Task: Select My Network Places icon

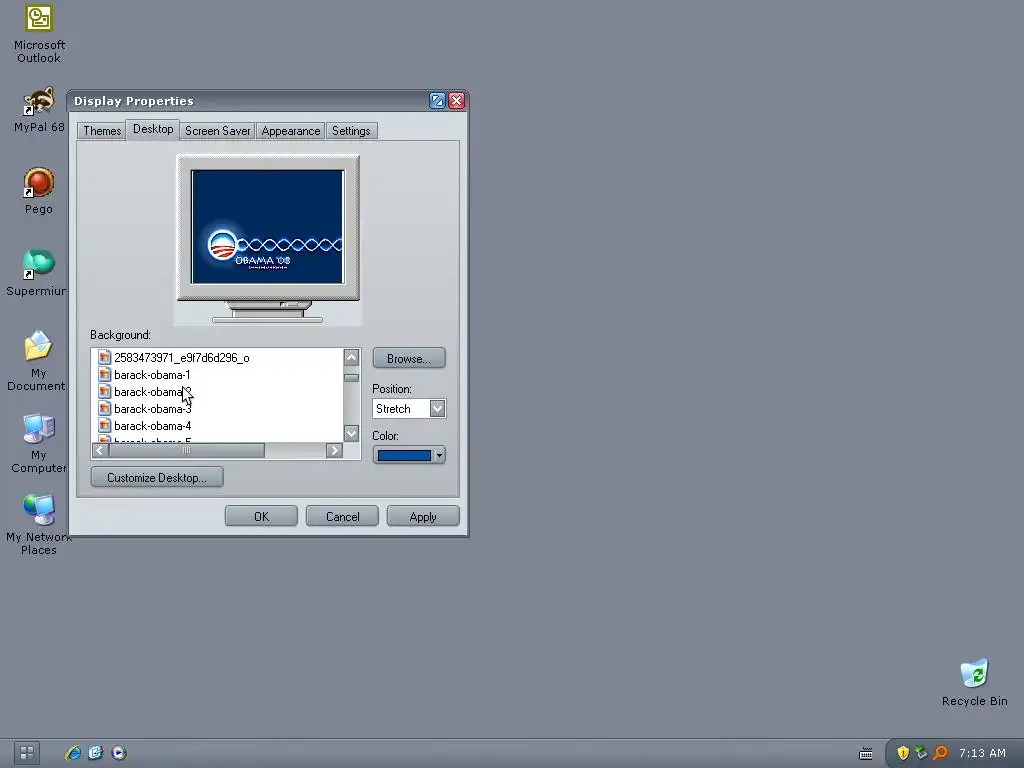Action: pyautogui.click(x=39, y=524)
